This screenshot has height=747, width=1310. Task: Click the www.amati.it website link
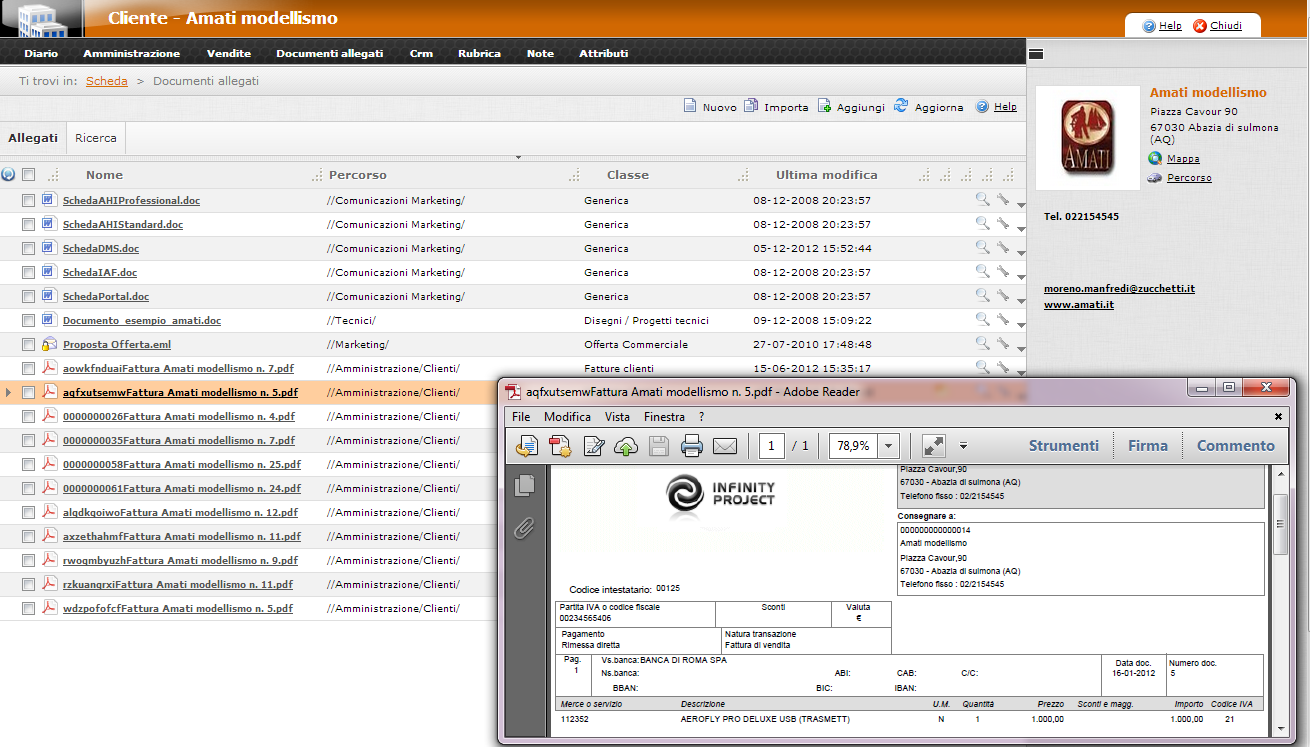click(1078, 304)
